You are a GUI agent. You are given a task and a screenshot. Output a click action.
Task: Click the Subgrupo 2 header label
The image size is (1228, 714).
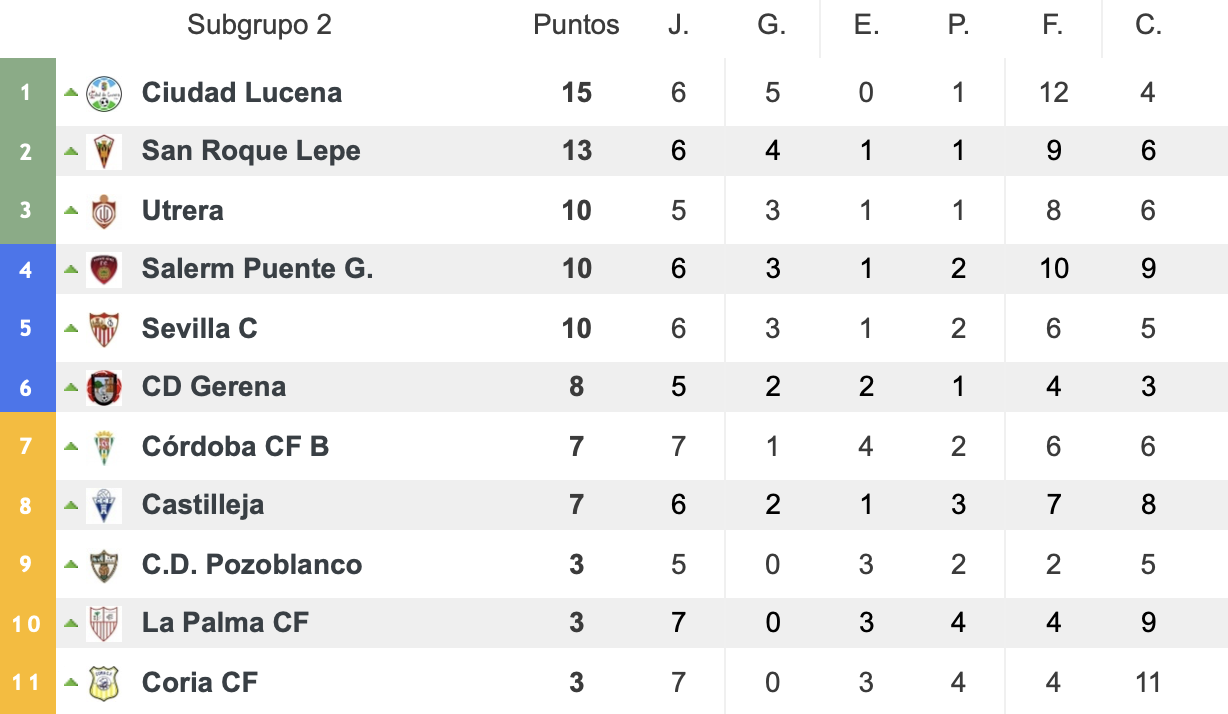[x=259, y=25]
